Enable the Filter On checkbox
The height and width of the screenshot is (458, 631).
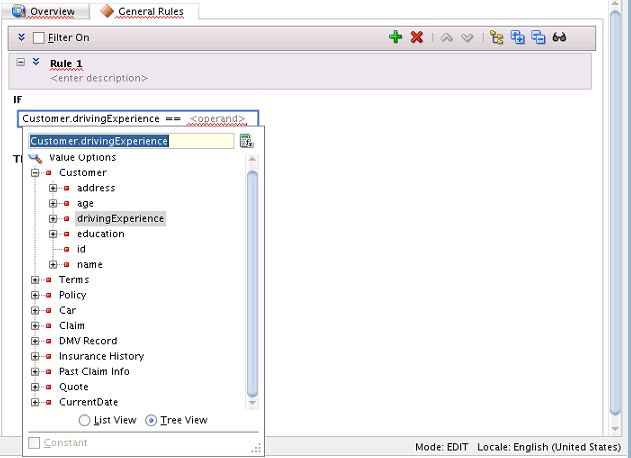point(39,38)
